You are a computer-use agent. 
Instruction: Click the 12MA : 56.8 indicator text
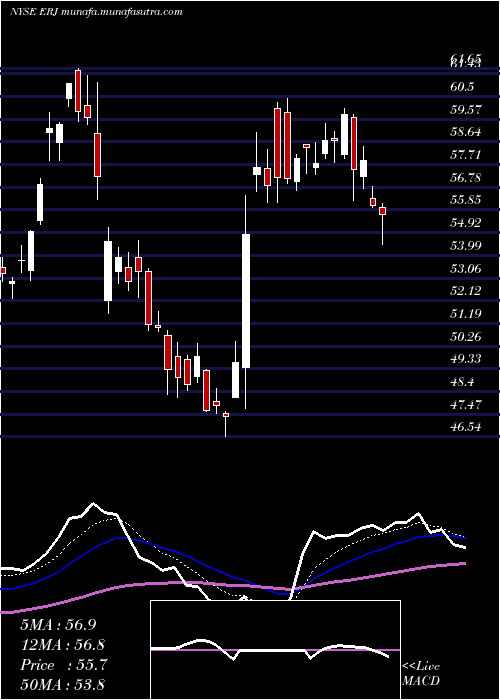click(x=63, y=645)
